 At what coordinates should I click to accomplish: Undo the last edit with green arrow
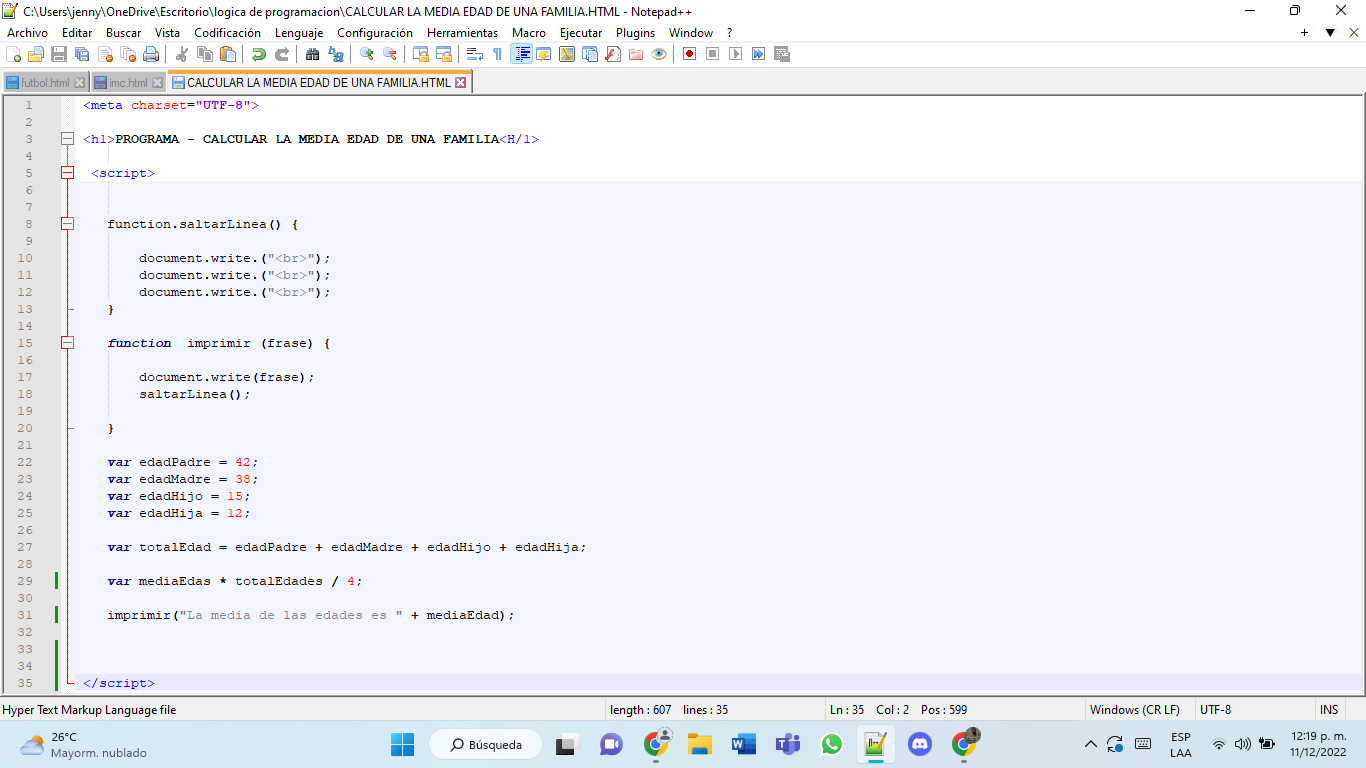[258, 54]
